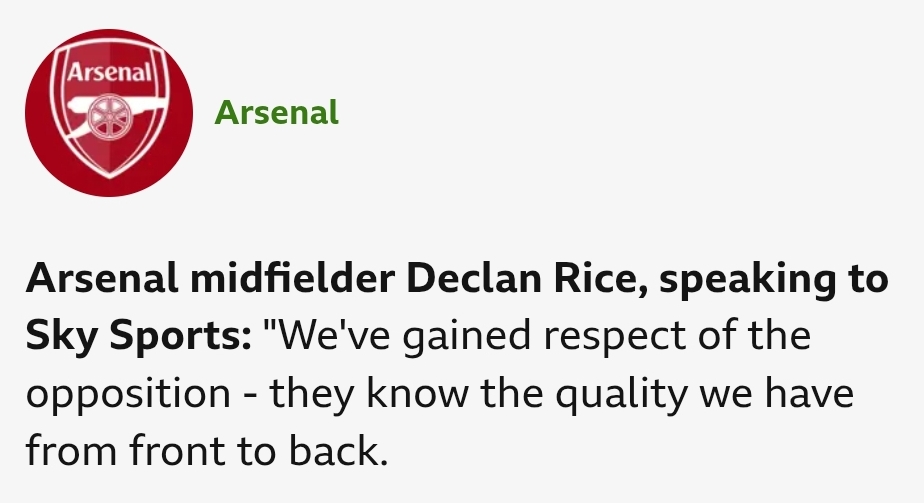Click the white Arsenal wordmark inside crest
This screenshot has width=924, height=503.
pos(108,72)
